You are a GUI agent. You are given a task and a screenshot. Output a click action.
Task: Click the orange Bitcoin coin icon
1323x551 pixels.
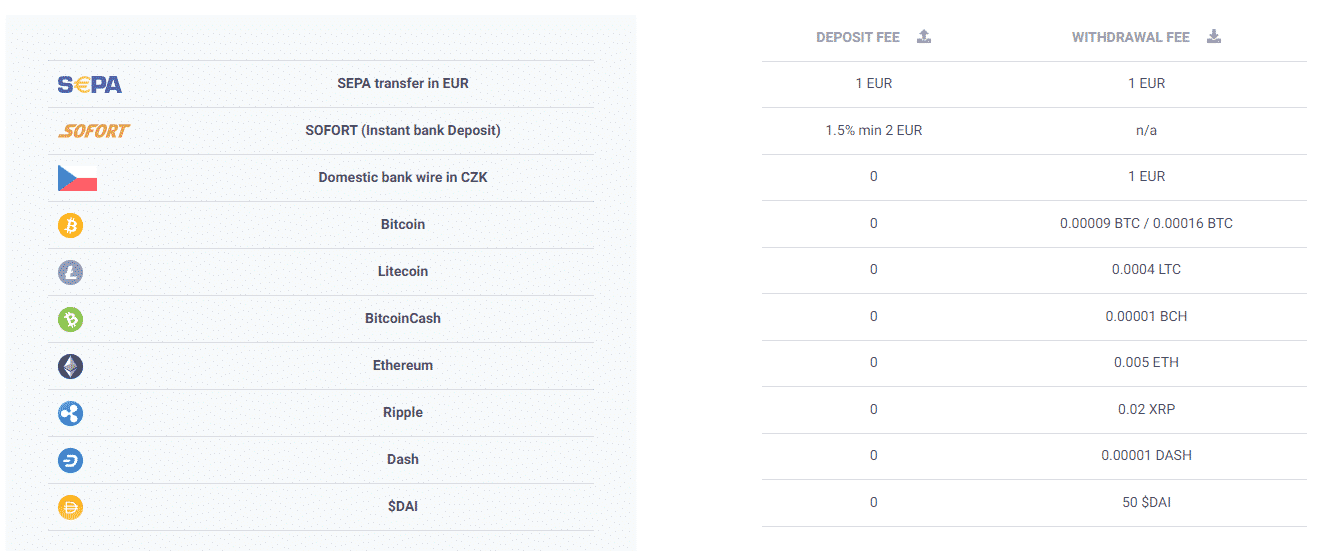70,225
